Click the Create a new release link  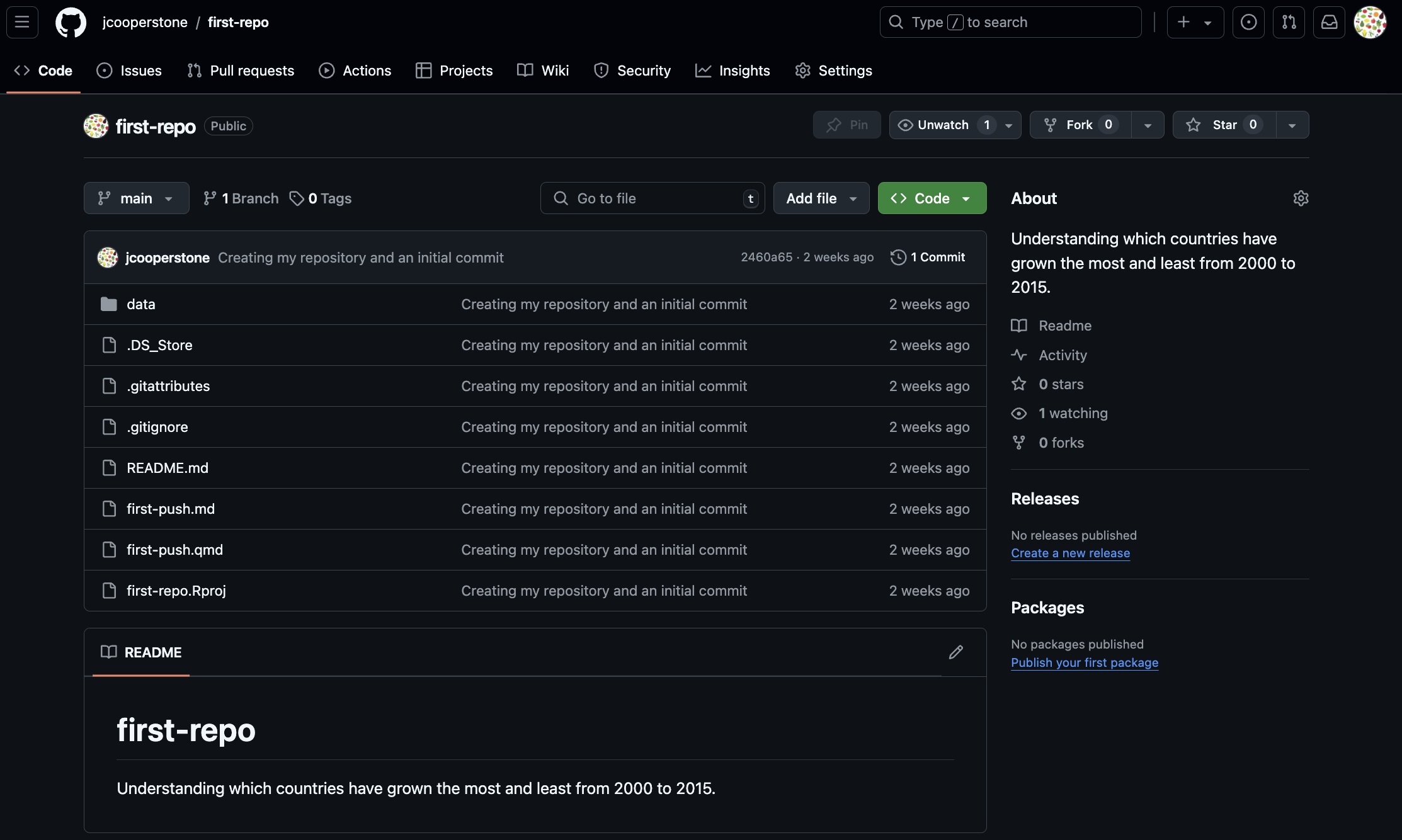click(1070, 553)
